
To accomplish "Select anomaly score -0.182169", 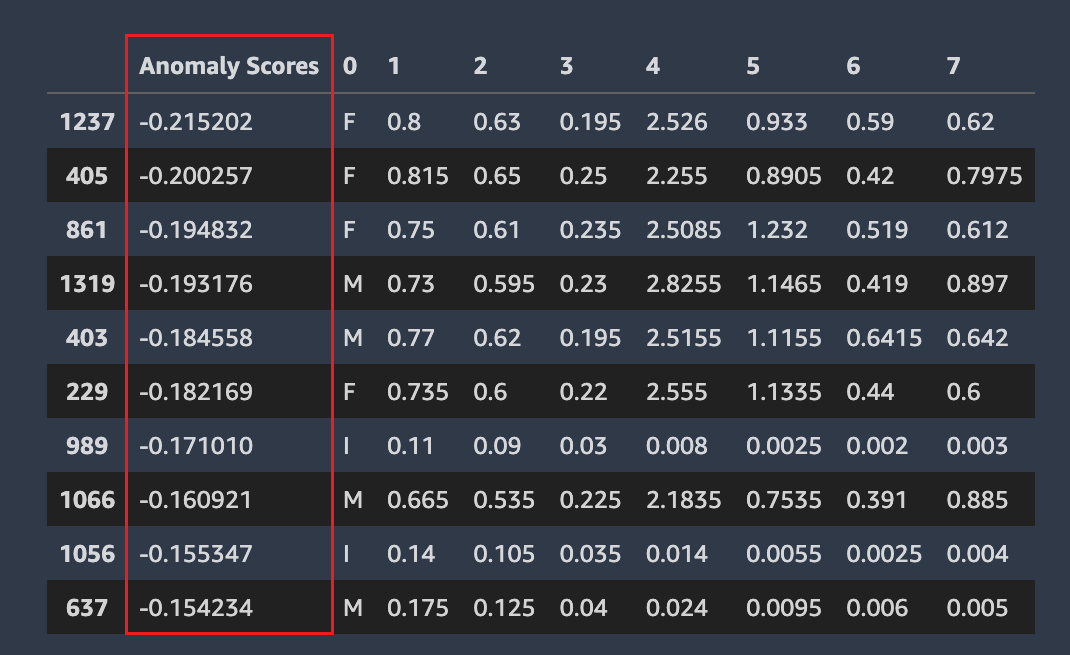I will 196,392.
